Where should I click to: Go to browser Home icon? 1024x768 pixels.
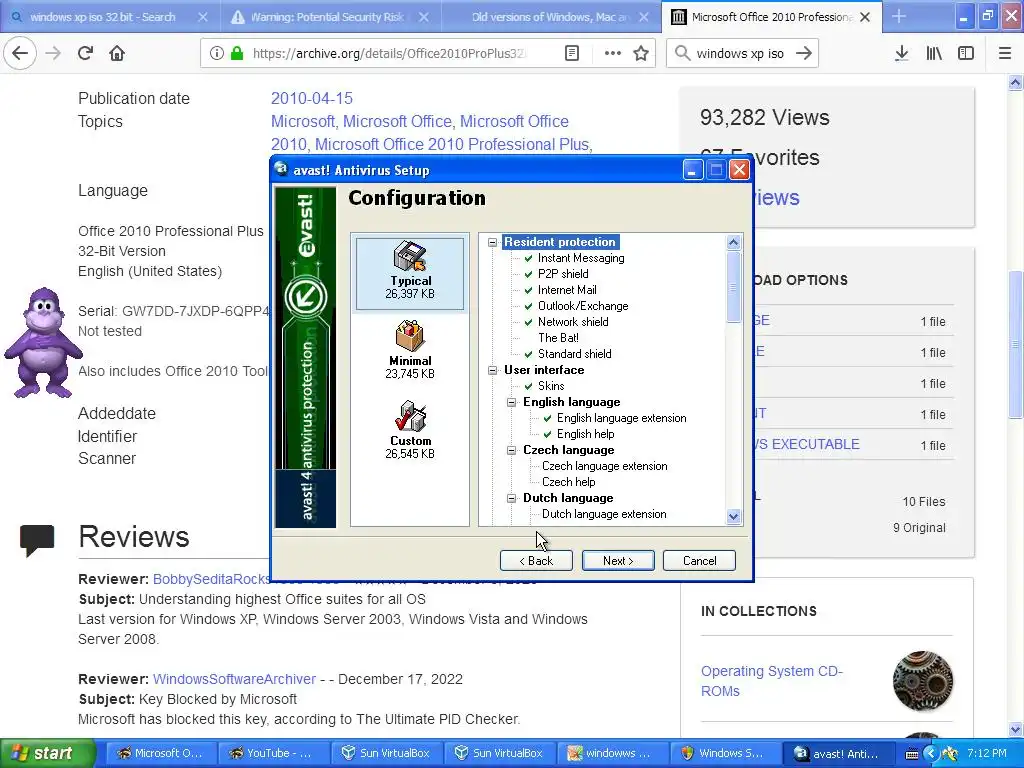117,54
